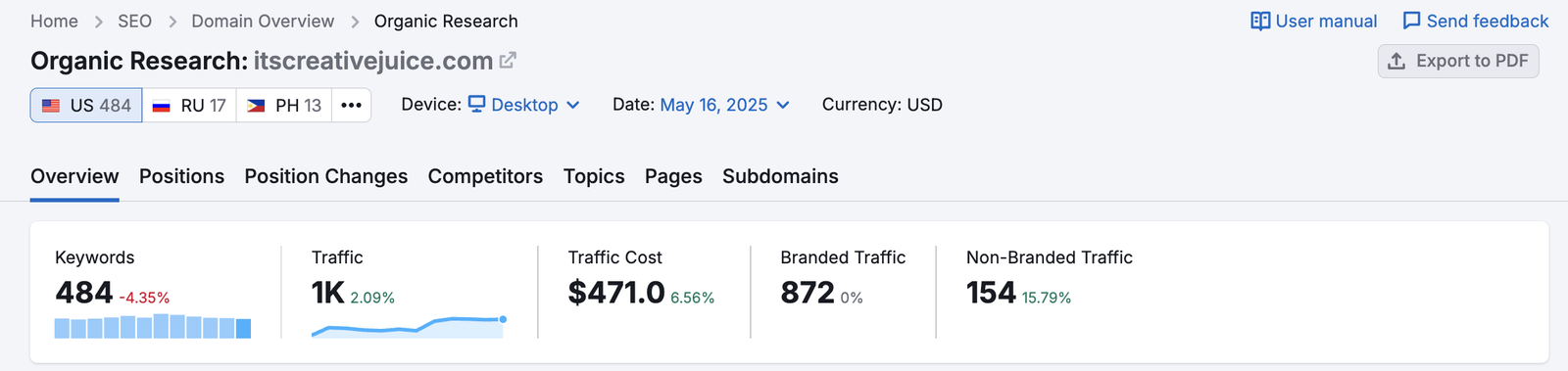The height and width of the screenshot is (371, 1568).
Task: Switch to the Position Changes tab
Action: coord(326,176)
